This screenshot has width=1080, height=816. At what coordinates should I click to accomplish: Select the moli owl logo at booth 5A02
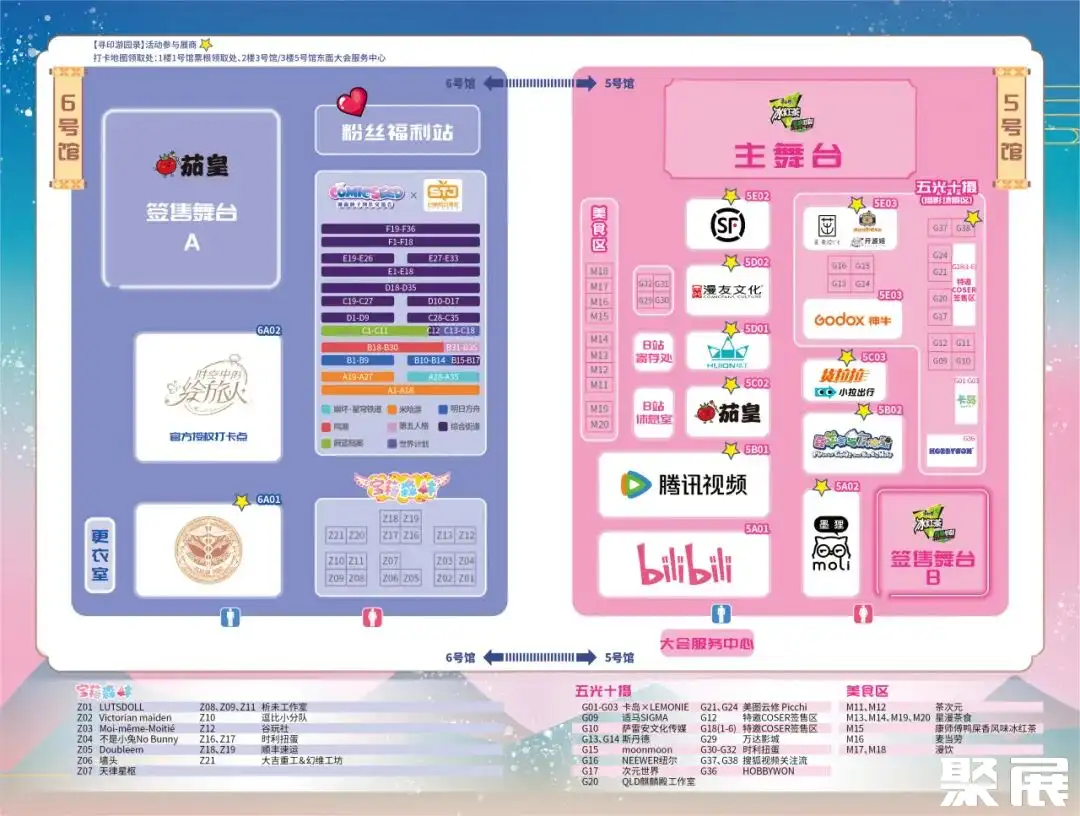tap(831, 544)
